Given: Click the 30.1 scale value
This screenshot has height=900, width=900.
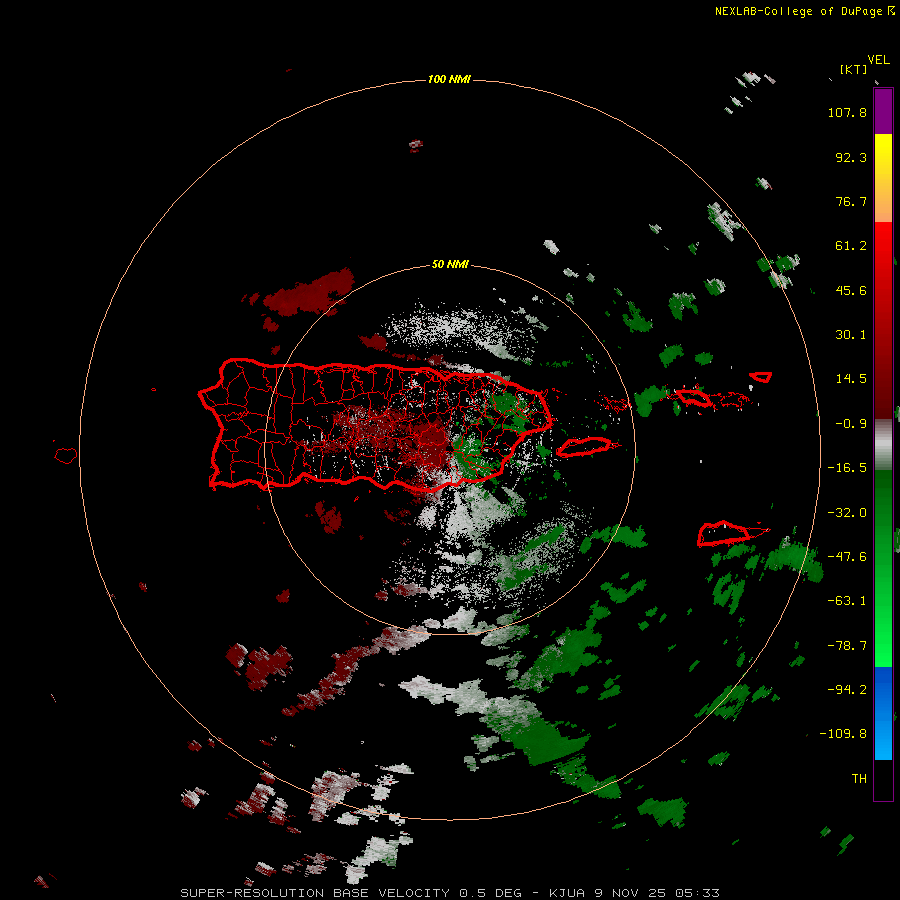Looking at the screenshot, I should (851, 335).
